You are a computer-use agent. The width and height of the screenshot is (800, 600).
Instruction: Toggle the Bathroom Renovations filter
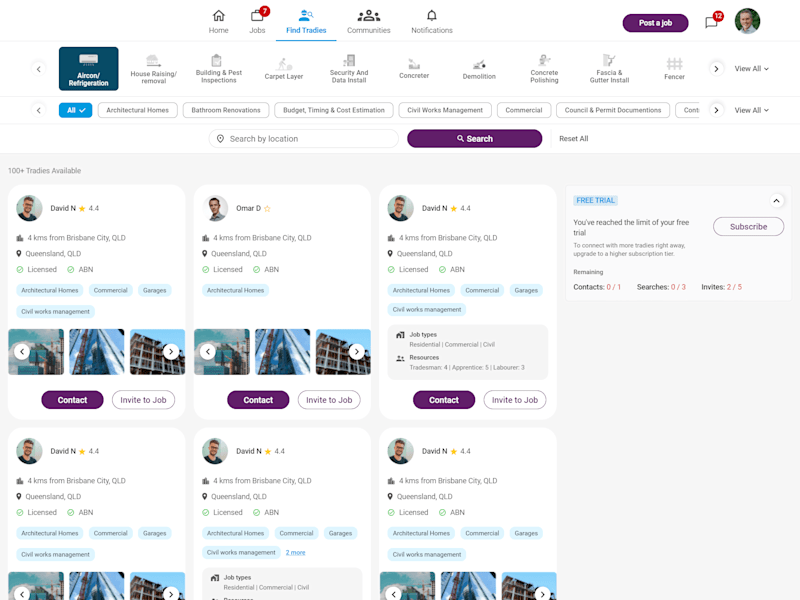(226, 110)
